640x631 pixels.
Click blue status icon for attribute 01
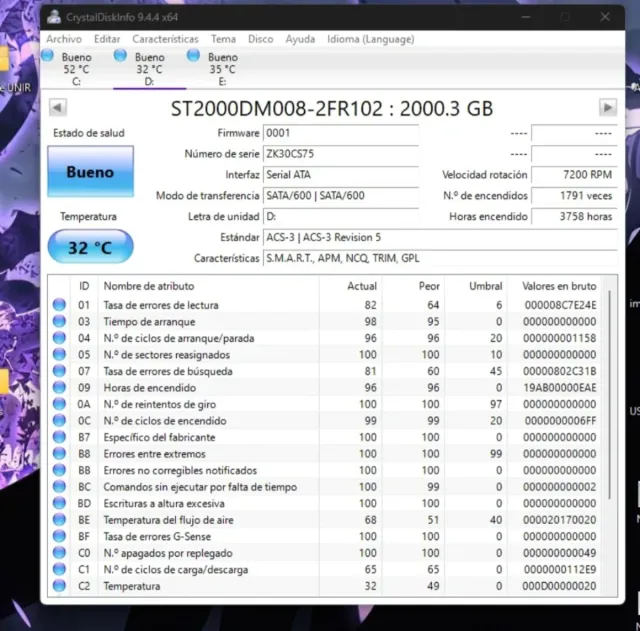pos(59,305)
